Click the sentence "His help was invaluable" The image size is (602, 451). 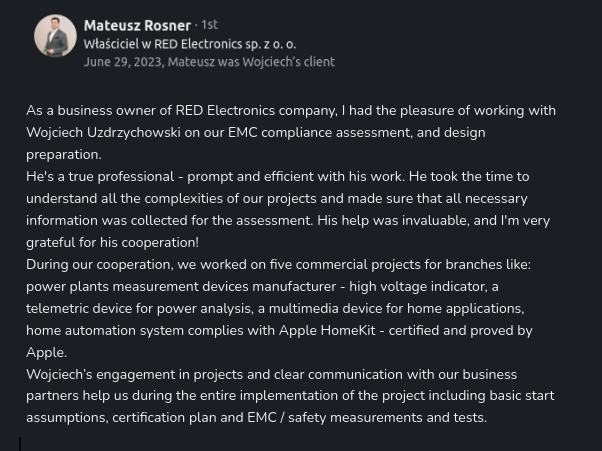[393, 221]
